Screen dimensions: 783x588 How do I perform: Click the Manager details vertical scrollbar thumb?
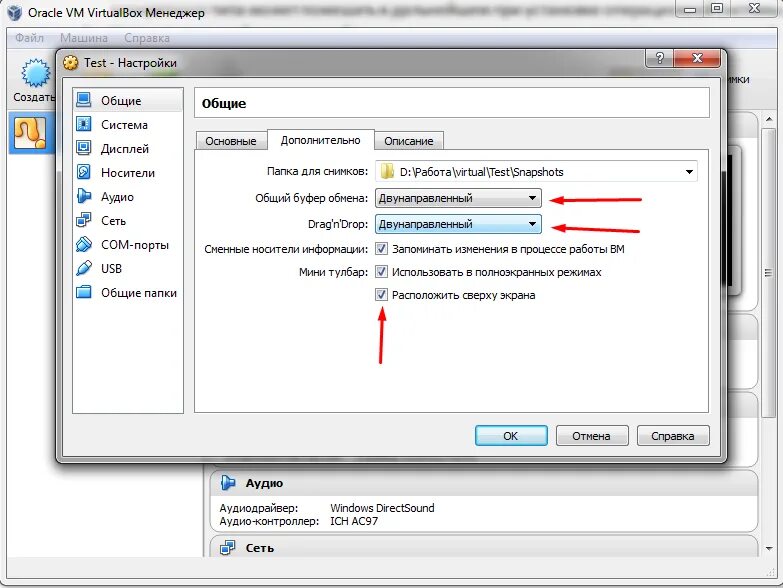769,273
